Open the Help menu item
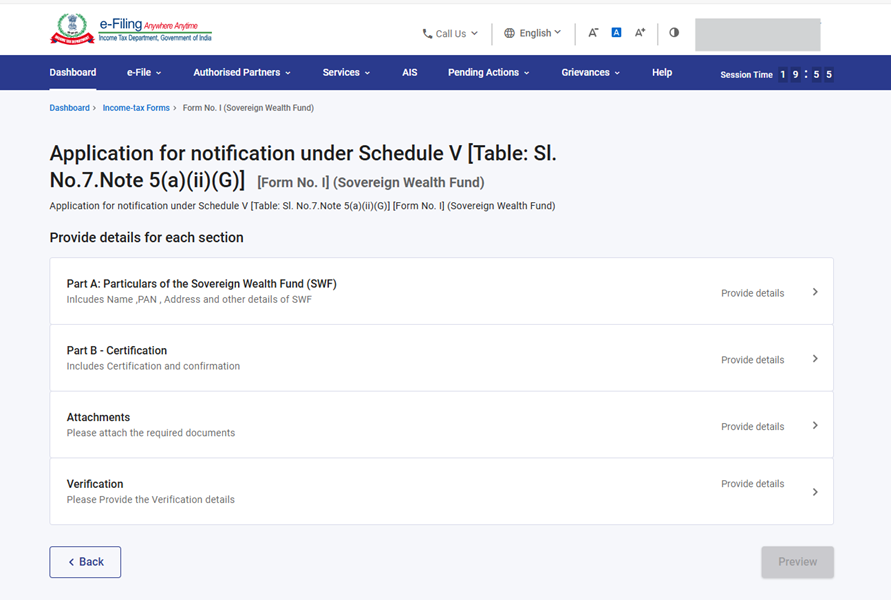 (x=662, y=73)
